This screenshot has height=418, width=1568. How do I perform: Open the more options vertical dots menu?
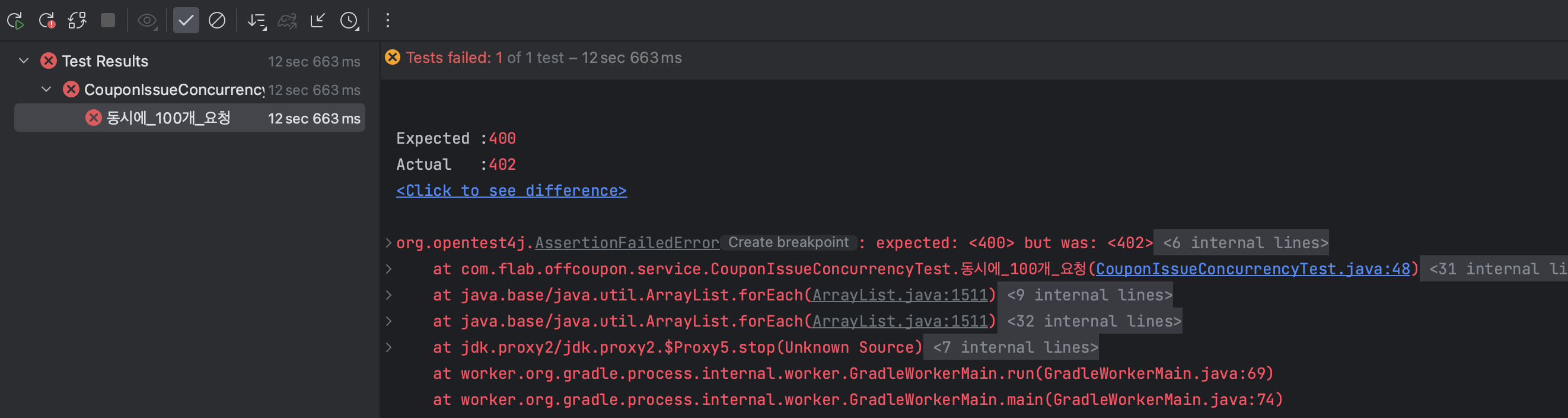(387, 21)
